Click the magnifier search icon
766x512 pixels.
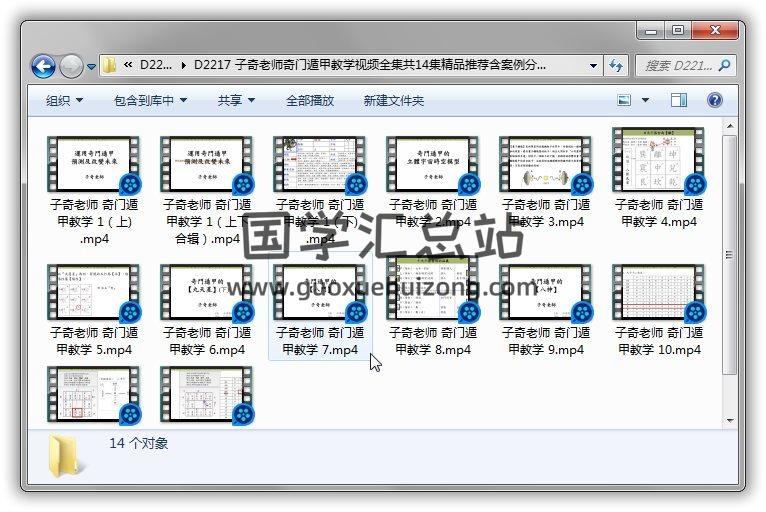pyautogui.click(x=724, y=65)
